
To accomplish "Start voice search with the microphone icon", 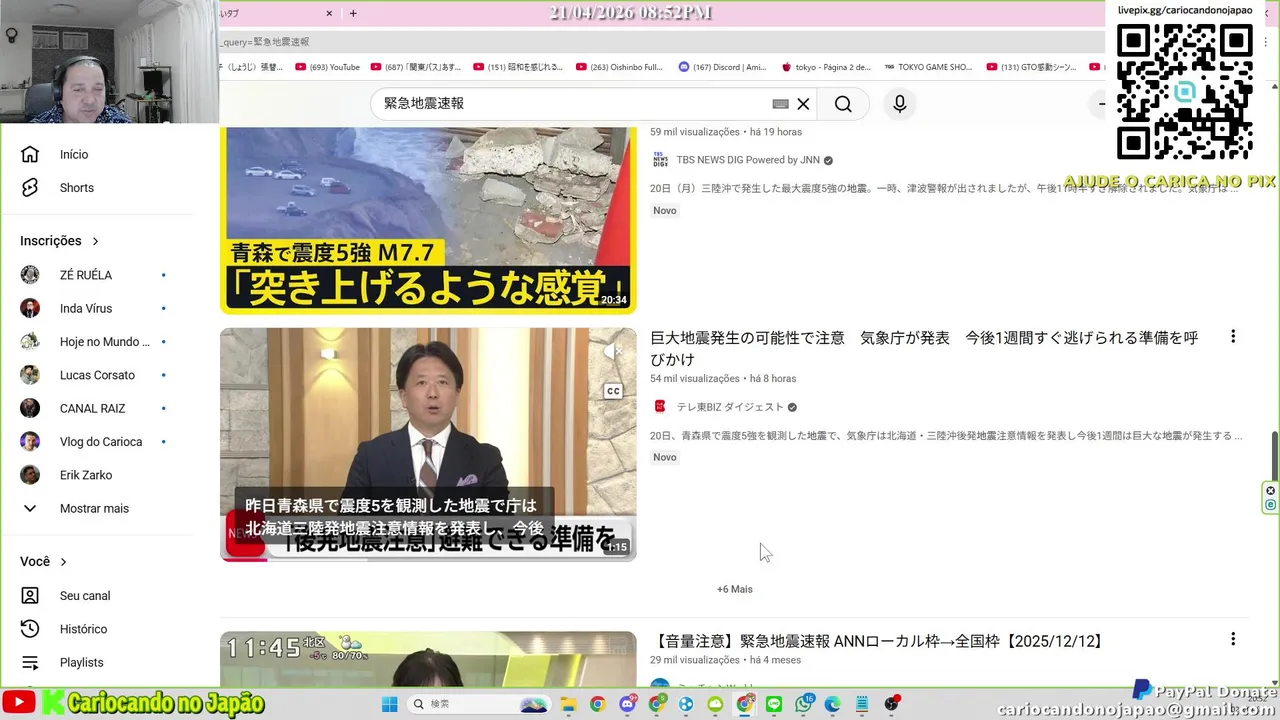I will 900,104.
